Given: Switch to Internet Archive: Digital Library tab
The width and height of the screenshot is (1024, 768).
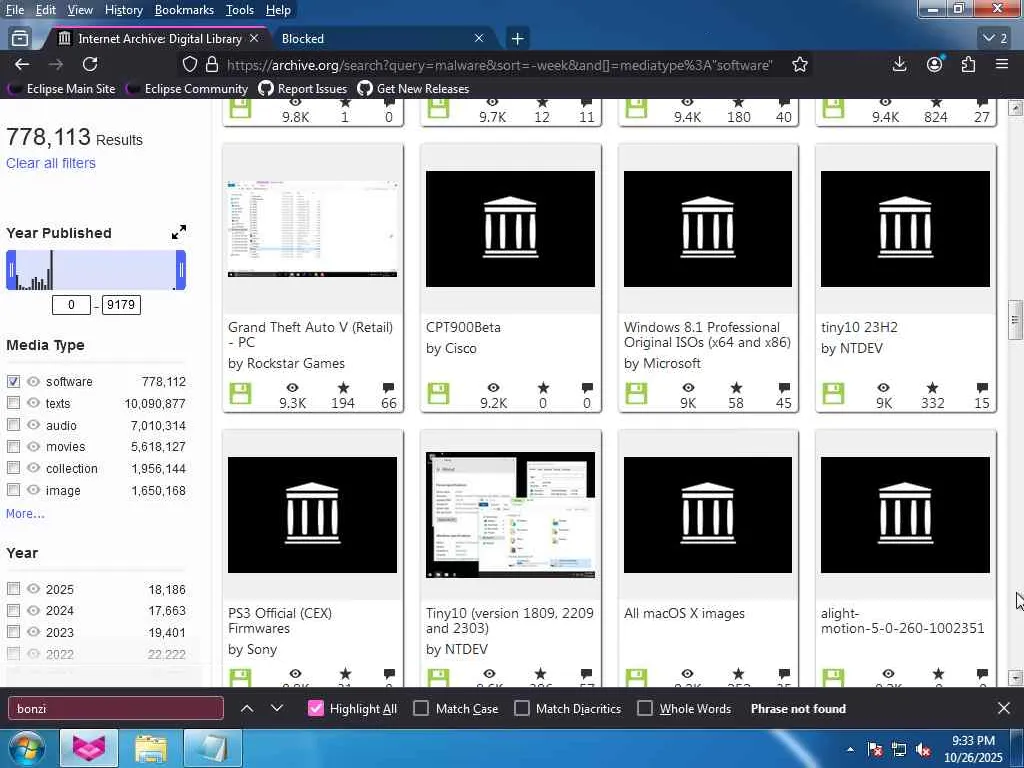Looking at the screenshot, I should point(159,39).
